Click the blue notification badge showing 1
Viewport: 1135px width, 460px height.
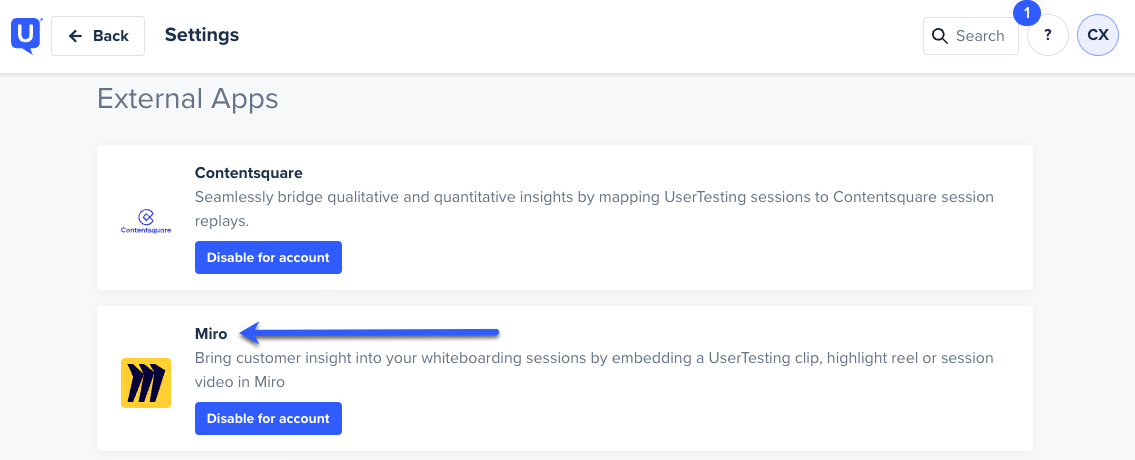pos(1027,13)
